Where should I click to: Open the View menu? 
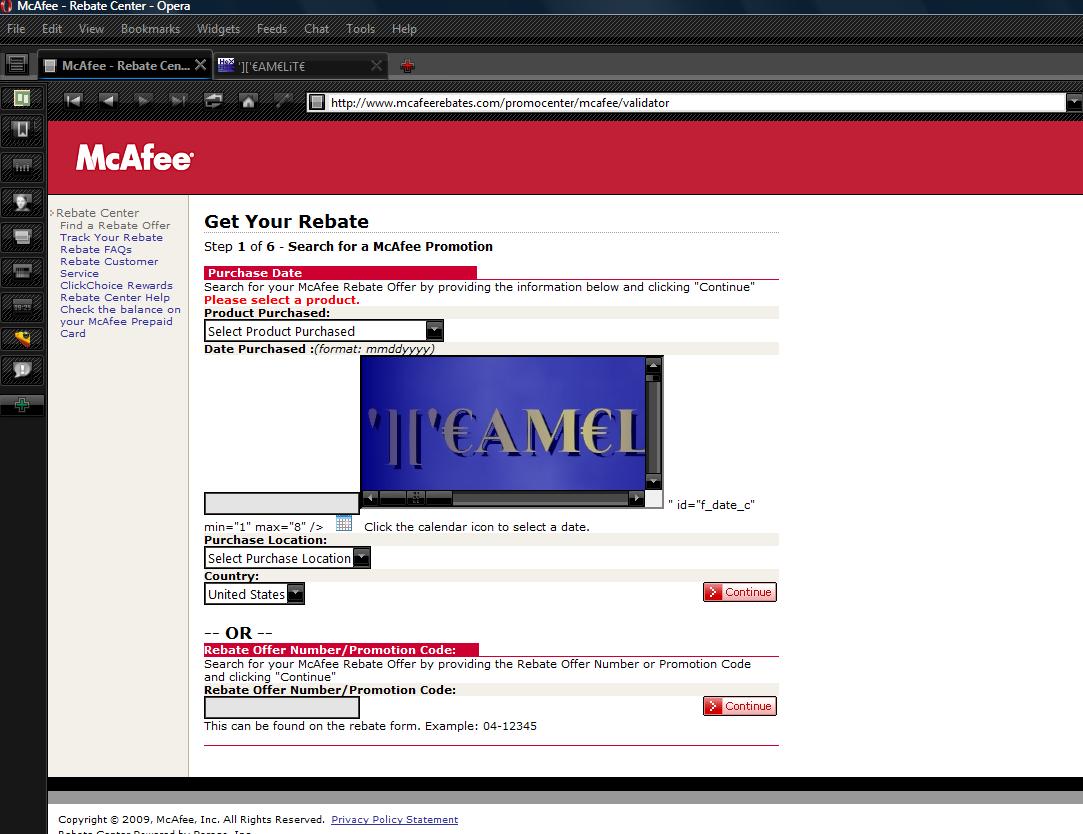click(x=91, y=29)
